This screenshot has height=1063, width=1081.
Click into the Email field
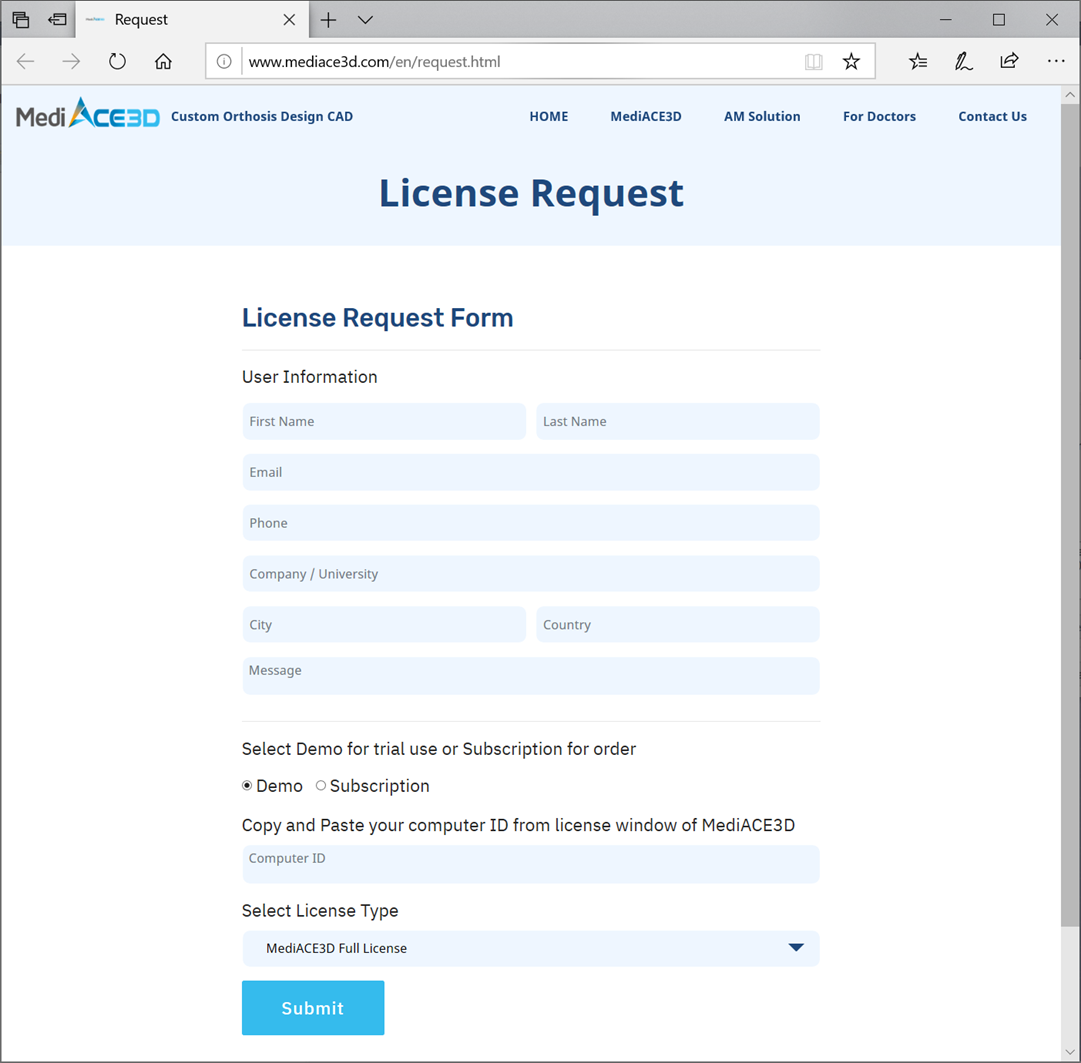coord(531,472)
